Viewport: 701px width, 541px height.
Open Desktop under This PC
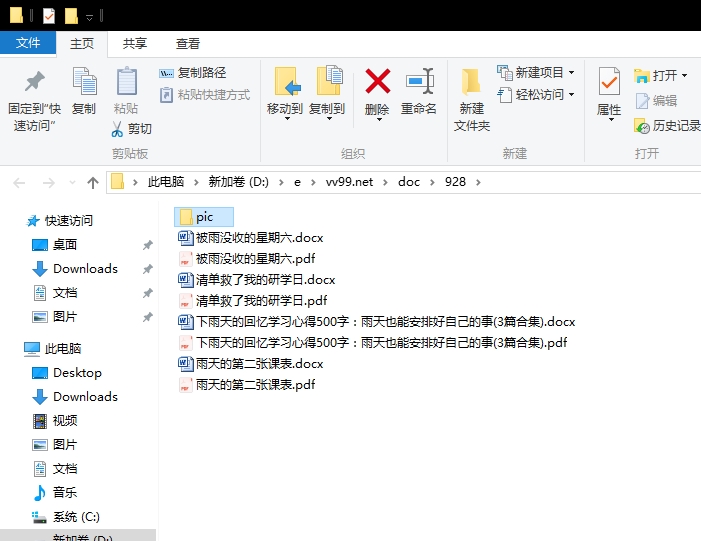pos(67,373)
